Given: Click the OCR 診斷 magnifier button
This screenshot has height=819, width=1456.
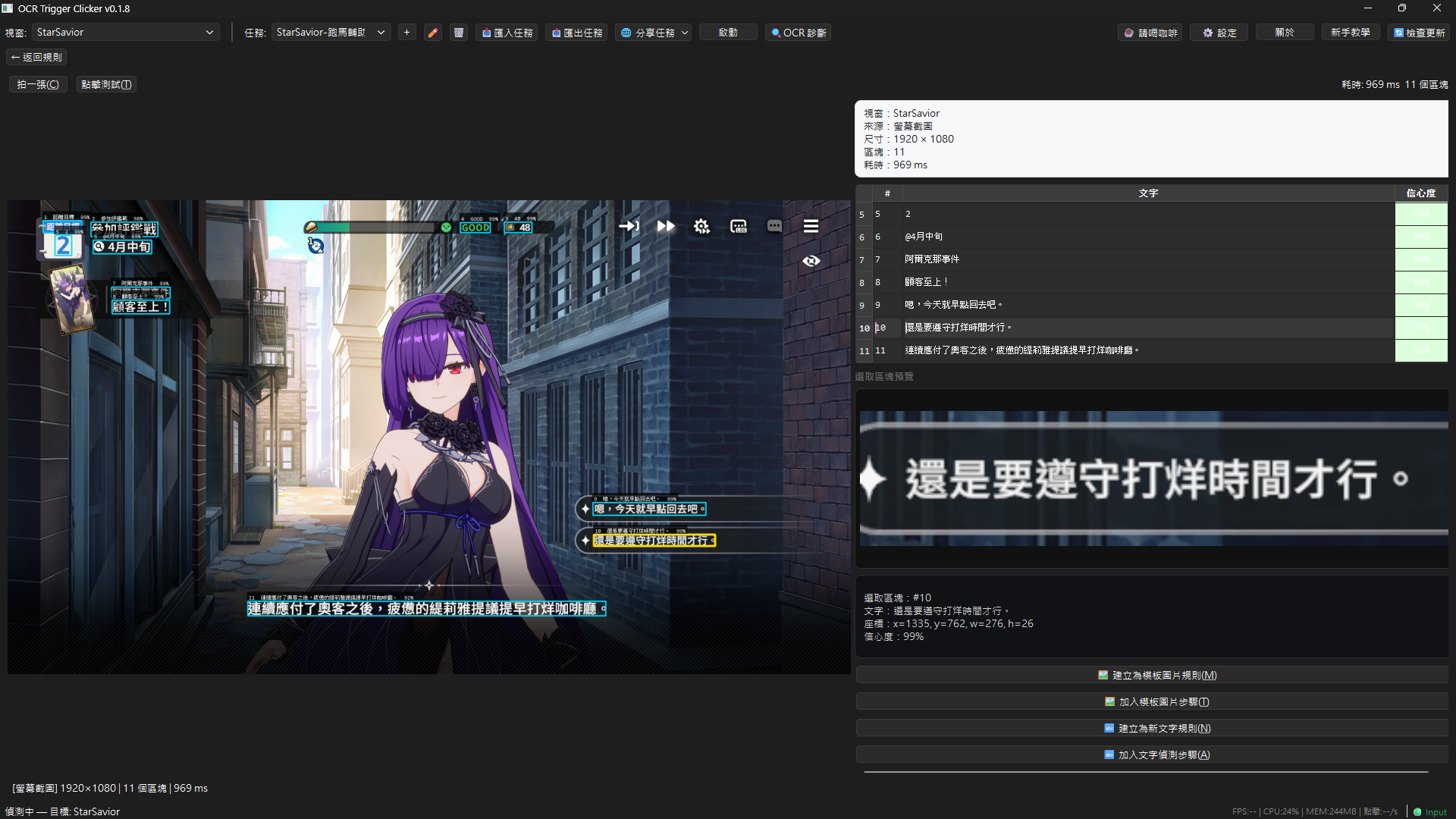Looking at the screenshot, I should click(x=799, y=33).
